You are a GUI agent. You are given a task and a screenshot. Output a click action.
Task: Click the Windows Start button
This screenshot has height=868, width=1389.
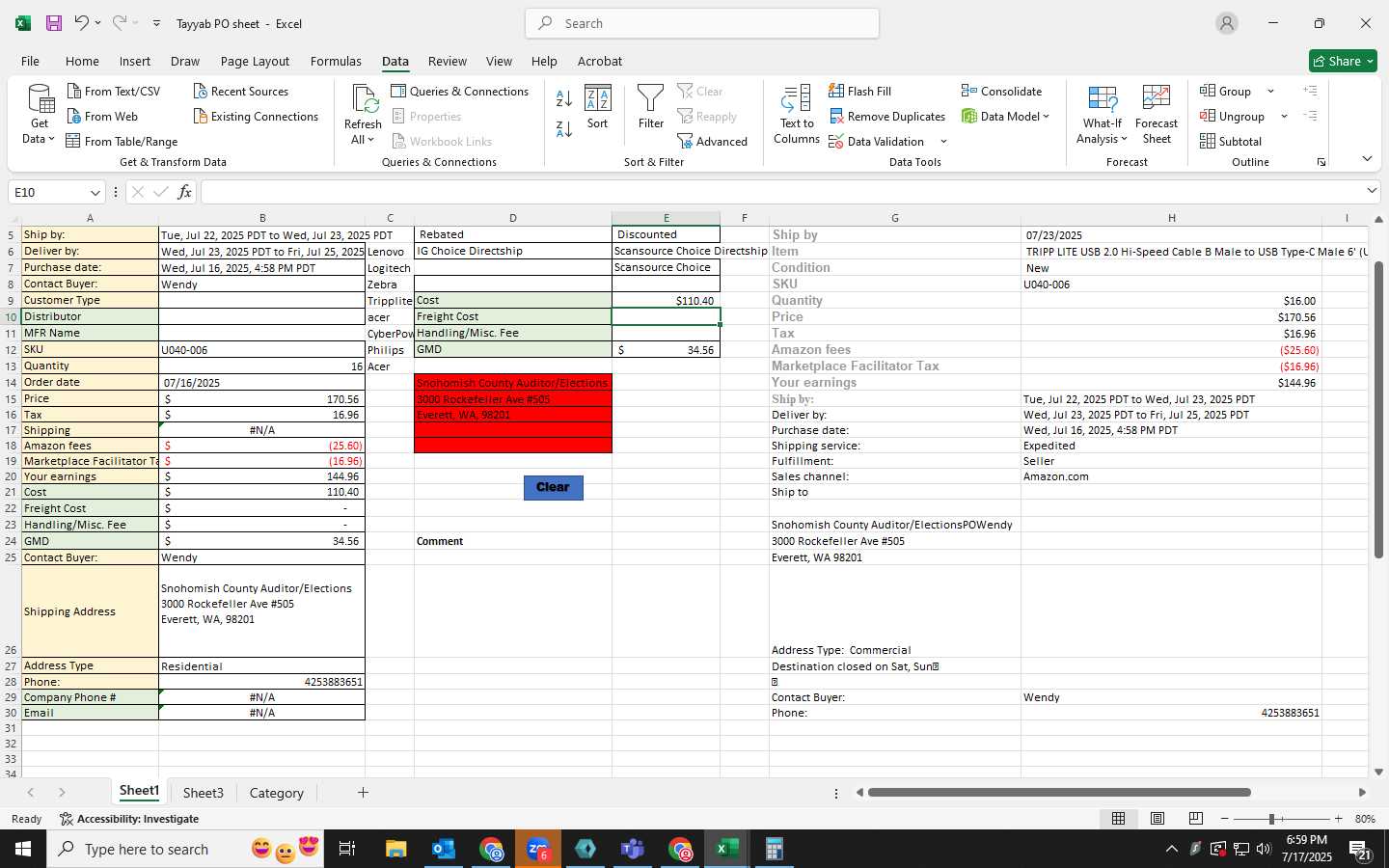pos(23,849)
